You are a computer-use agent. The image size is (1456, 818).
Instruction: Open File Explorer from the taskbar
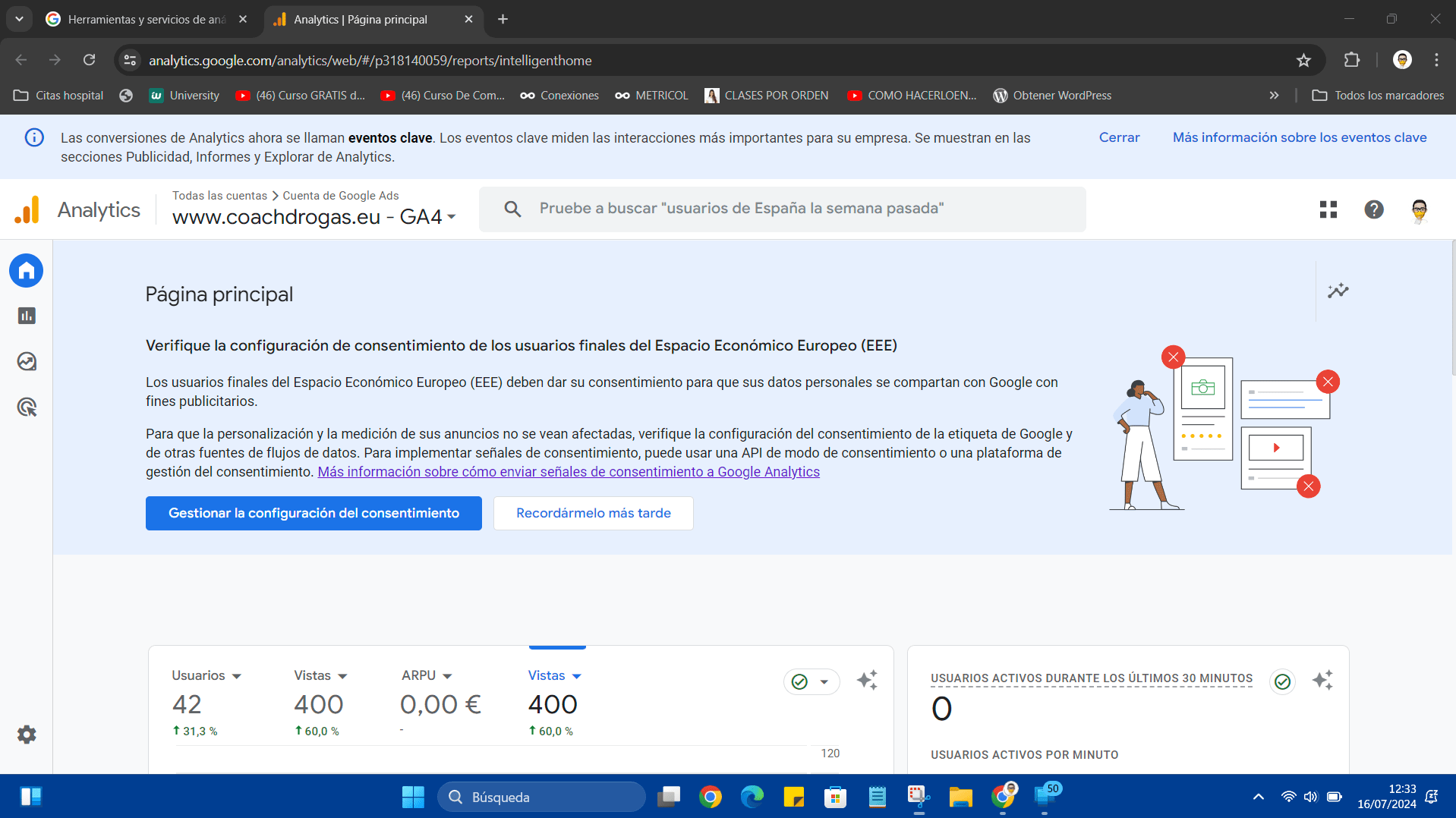pyautogui.click(x=960, y=797)
